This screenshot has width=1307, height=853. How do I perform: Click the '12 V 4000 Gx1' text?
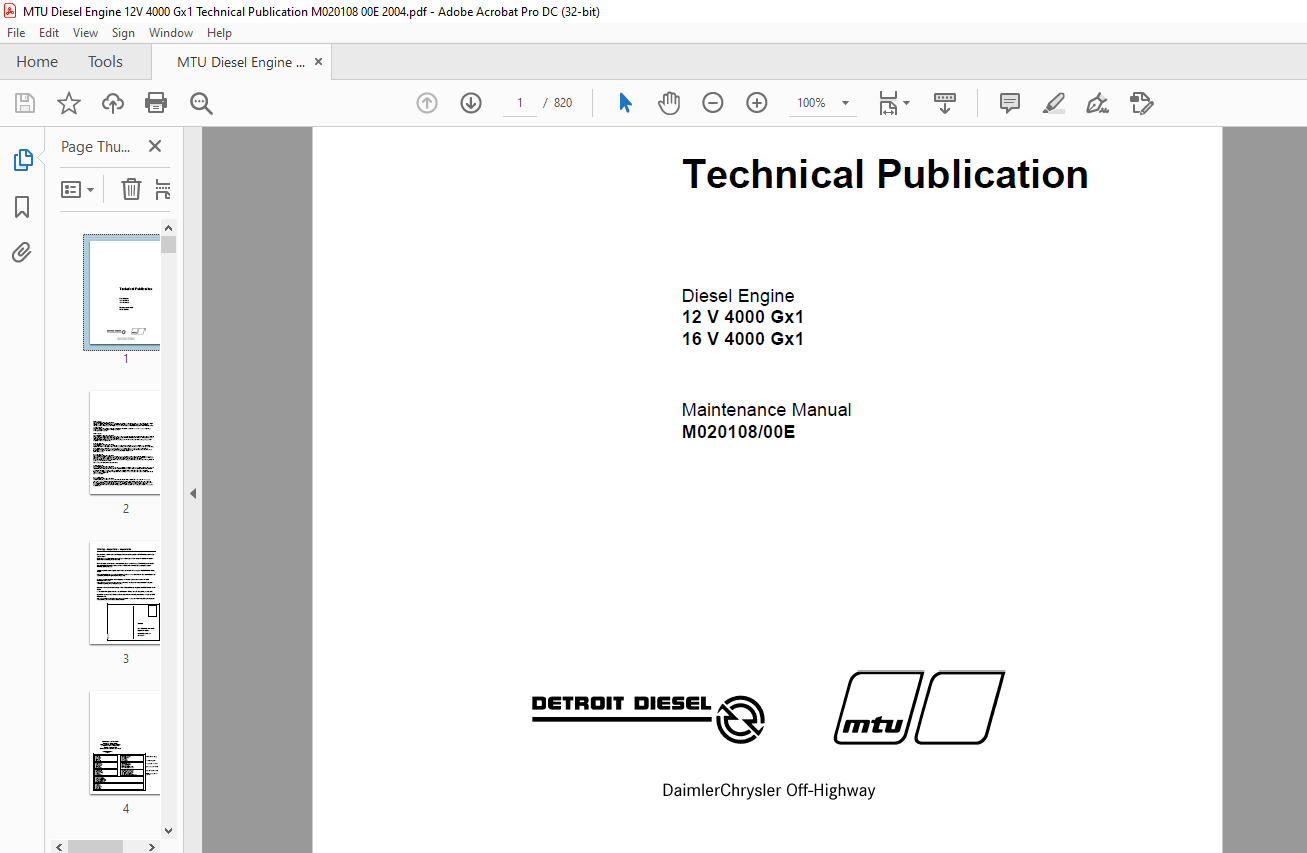742,317
